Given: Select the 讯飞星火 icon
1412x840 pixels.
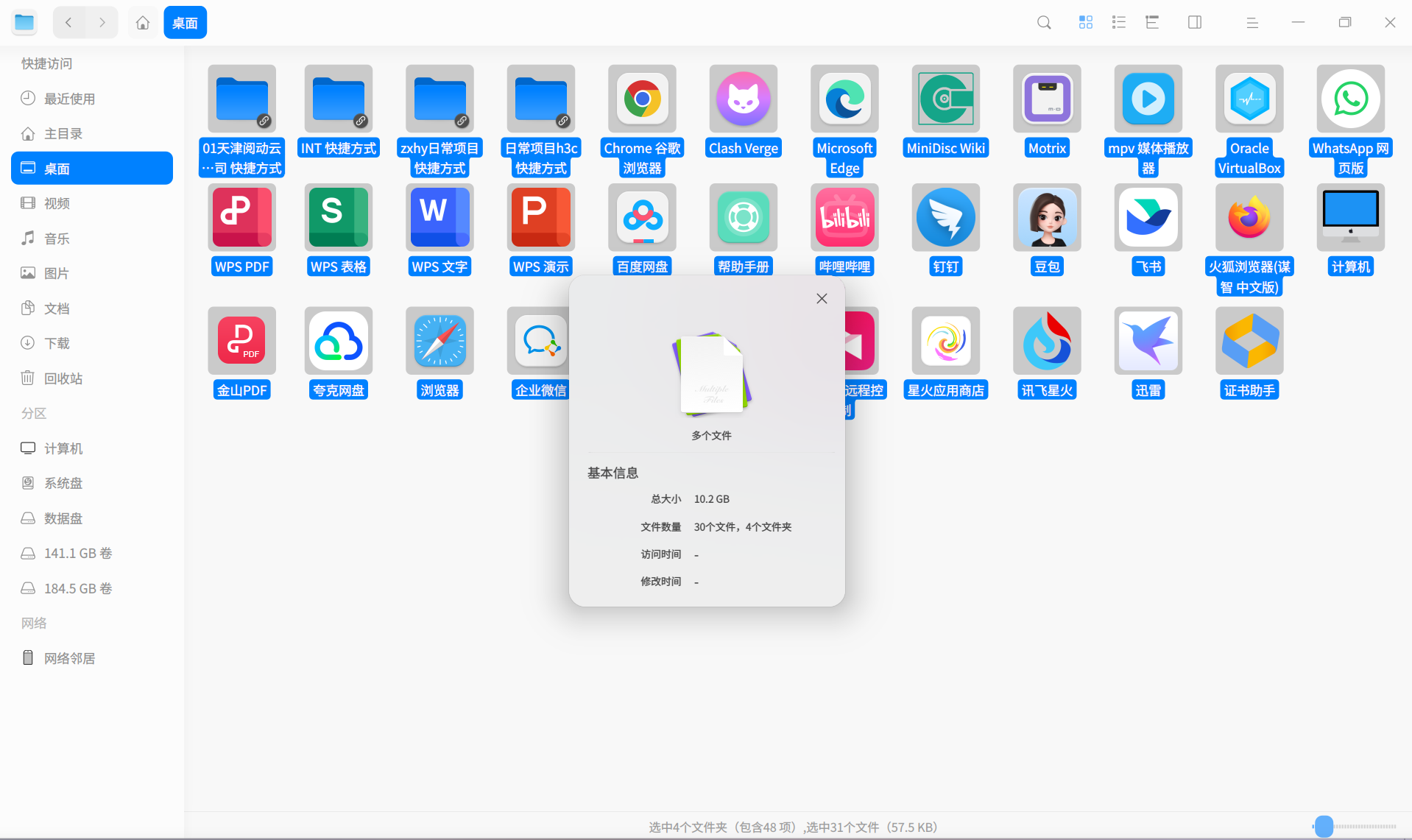Looking at the screenshot, I should pyautogui.click(x=1047, y=341).
